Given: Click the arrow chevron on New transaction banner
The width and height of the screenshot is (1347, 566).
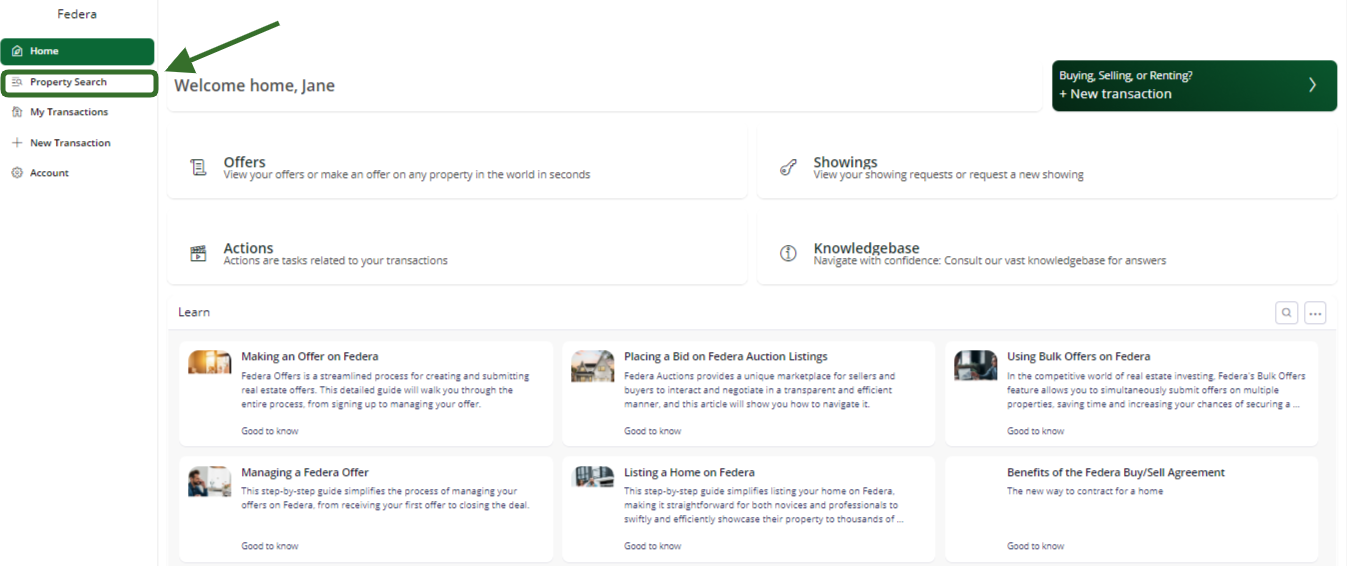Looking at the screenshot, I should coord(1313,85).
